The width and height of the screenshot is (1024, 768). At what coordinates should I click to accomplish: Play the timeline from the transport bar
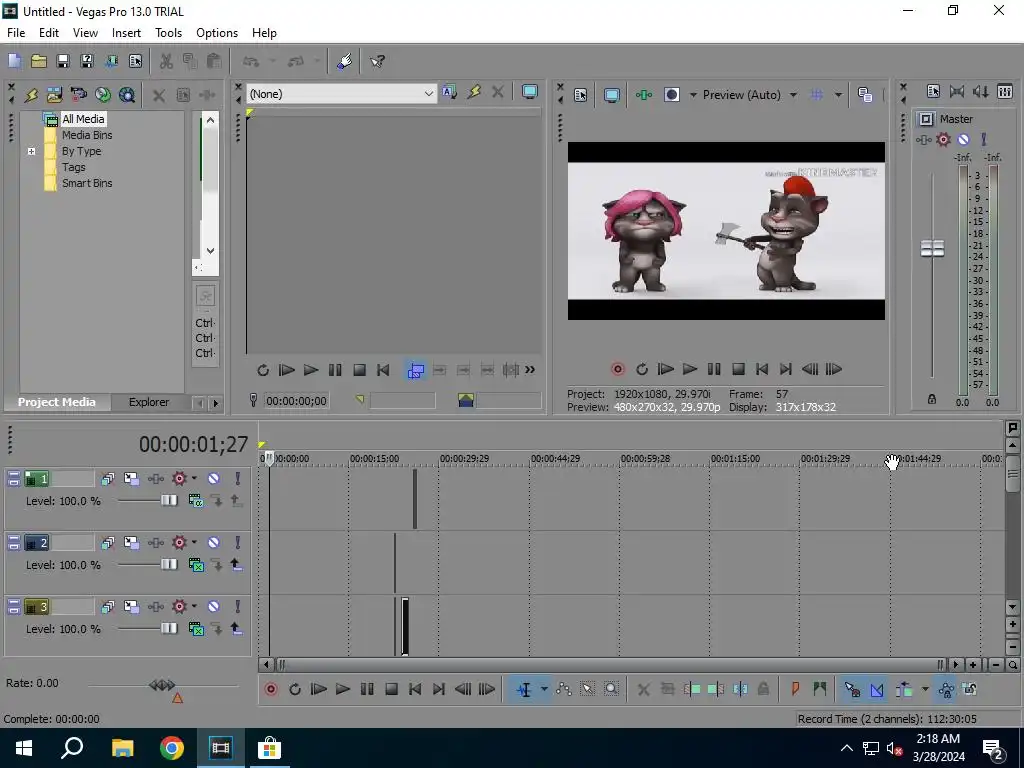pos(343,690)
